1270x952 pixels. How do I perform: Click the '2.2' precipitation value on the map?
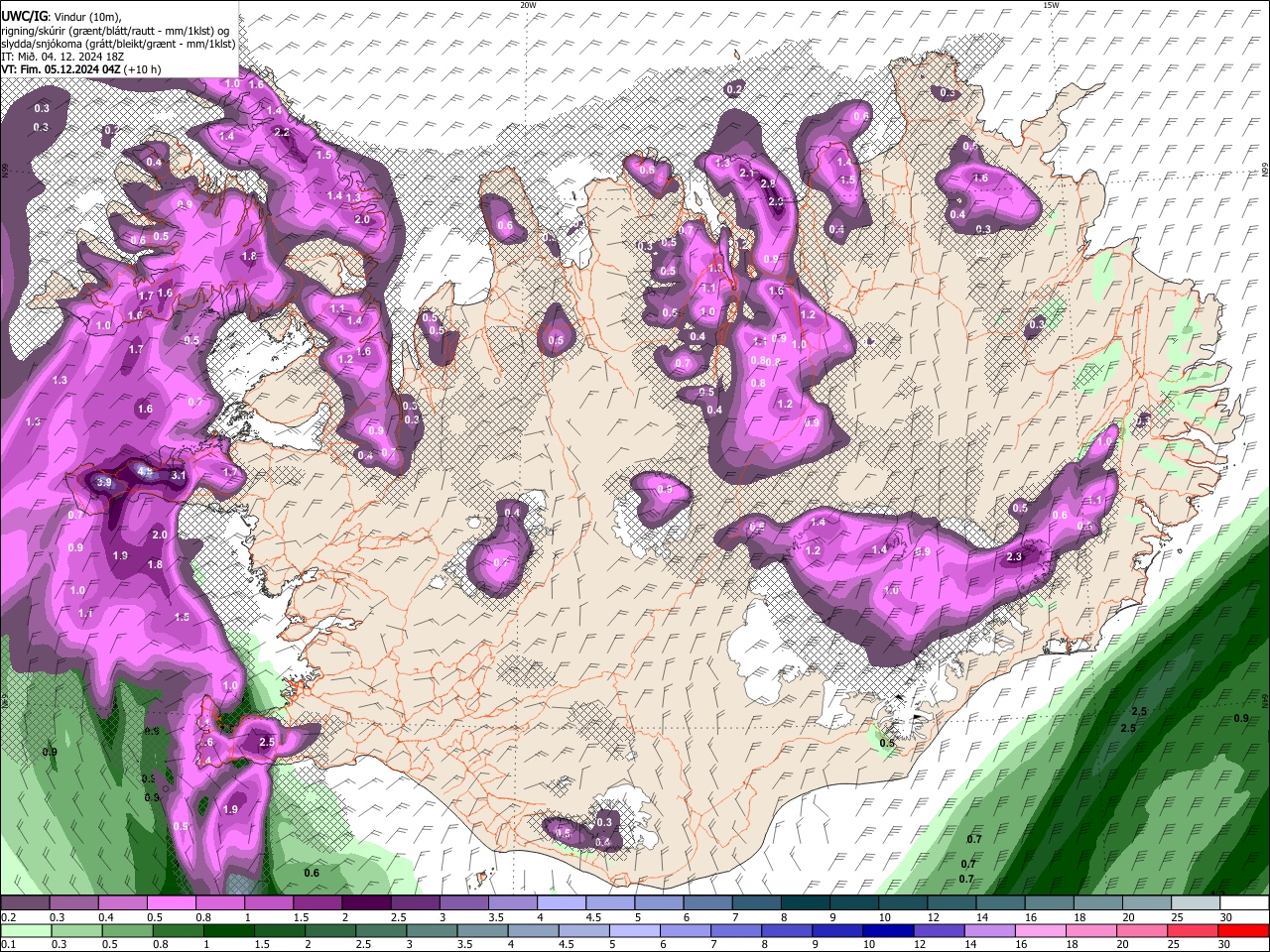point(282,132)
